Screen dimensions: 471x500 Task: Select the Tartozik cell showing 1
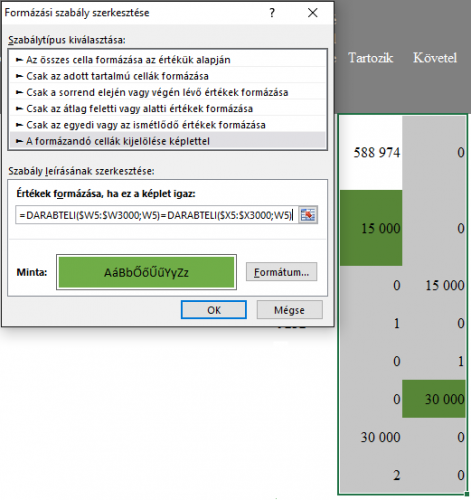pos(371,323)
